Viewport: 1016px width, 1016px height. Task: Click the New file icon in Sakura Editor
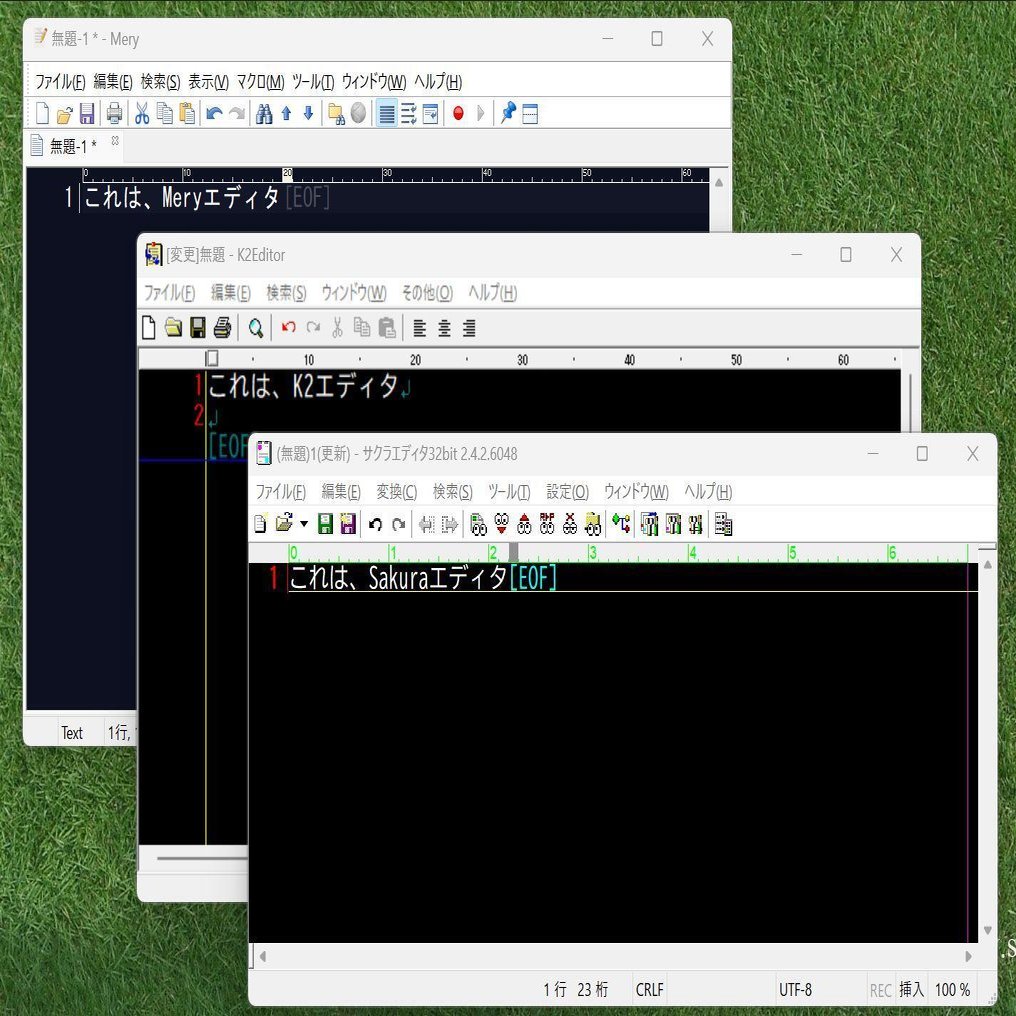click(x=260, y=524)
